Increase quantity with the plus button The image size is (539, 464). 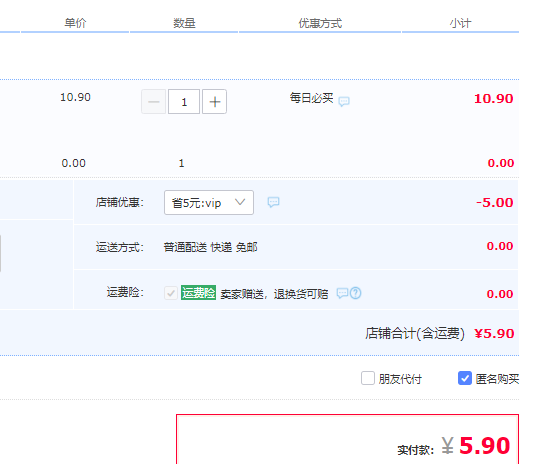(x=214, y=101)
